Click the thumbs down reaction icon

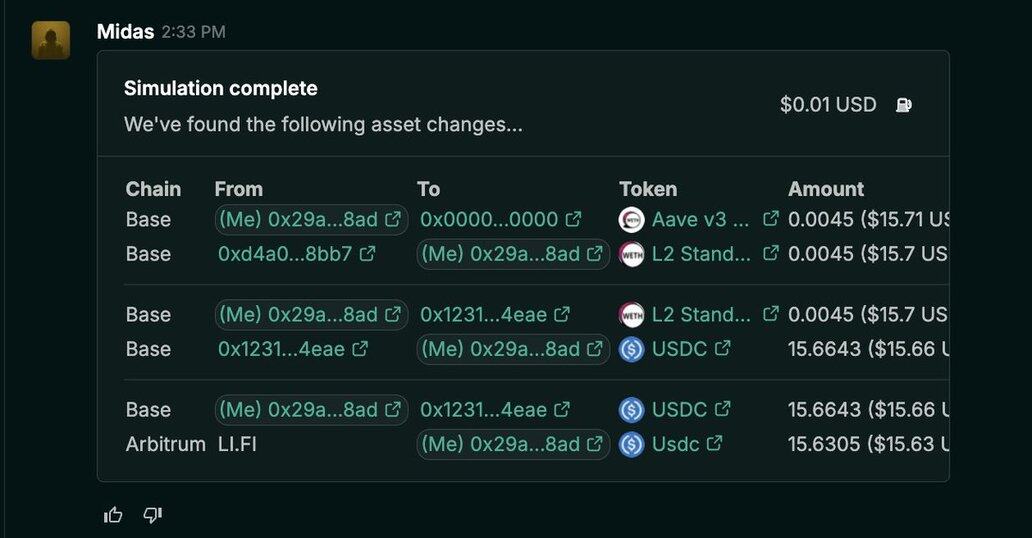tap(152, 515)
